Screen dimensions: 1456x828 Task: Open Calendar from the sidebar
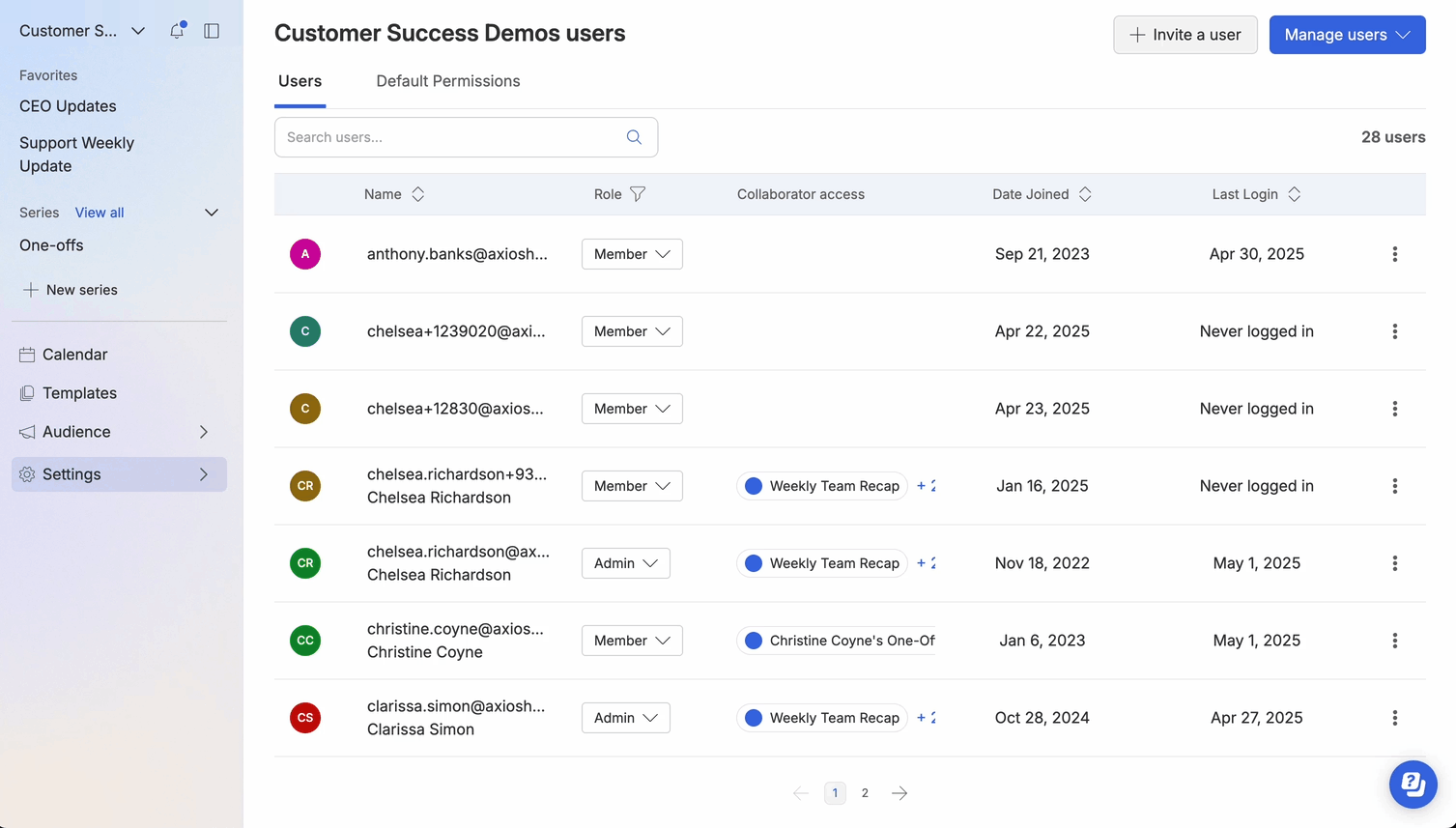click(119, 355)
